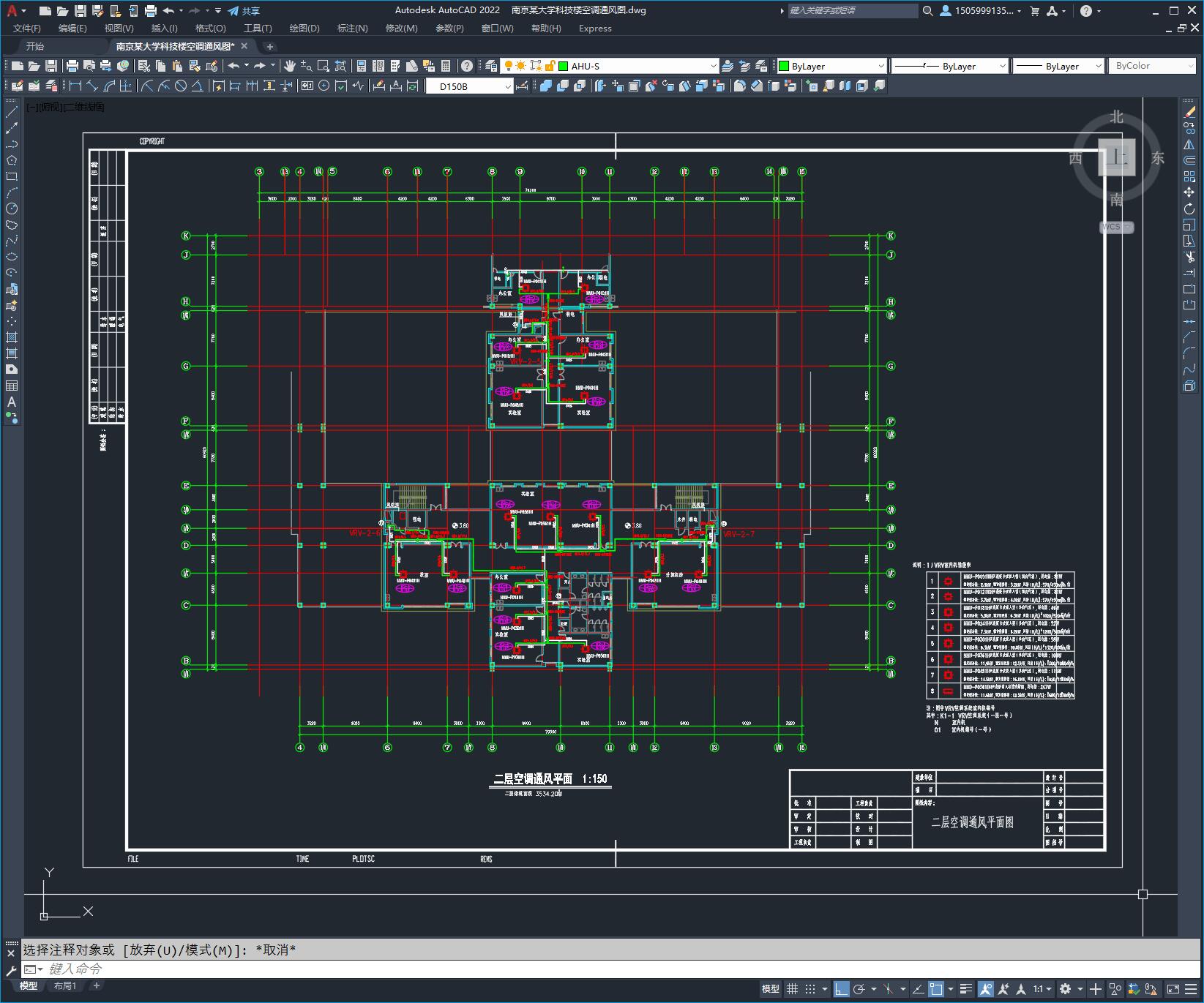Select the Linear dimension tool

75,86
